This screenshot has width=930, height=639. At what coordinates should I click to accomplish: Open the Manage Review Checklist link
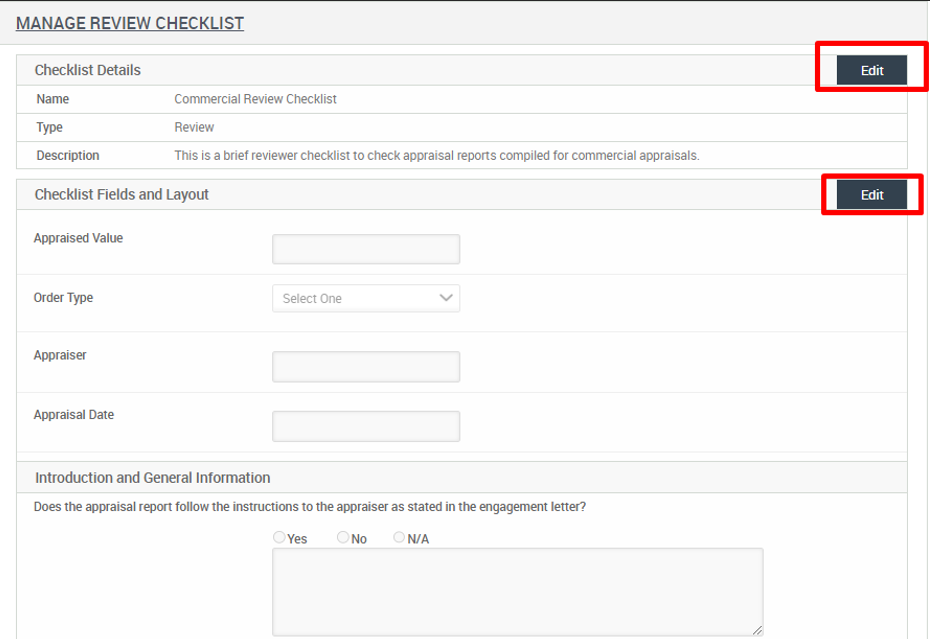pos(130,22)
